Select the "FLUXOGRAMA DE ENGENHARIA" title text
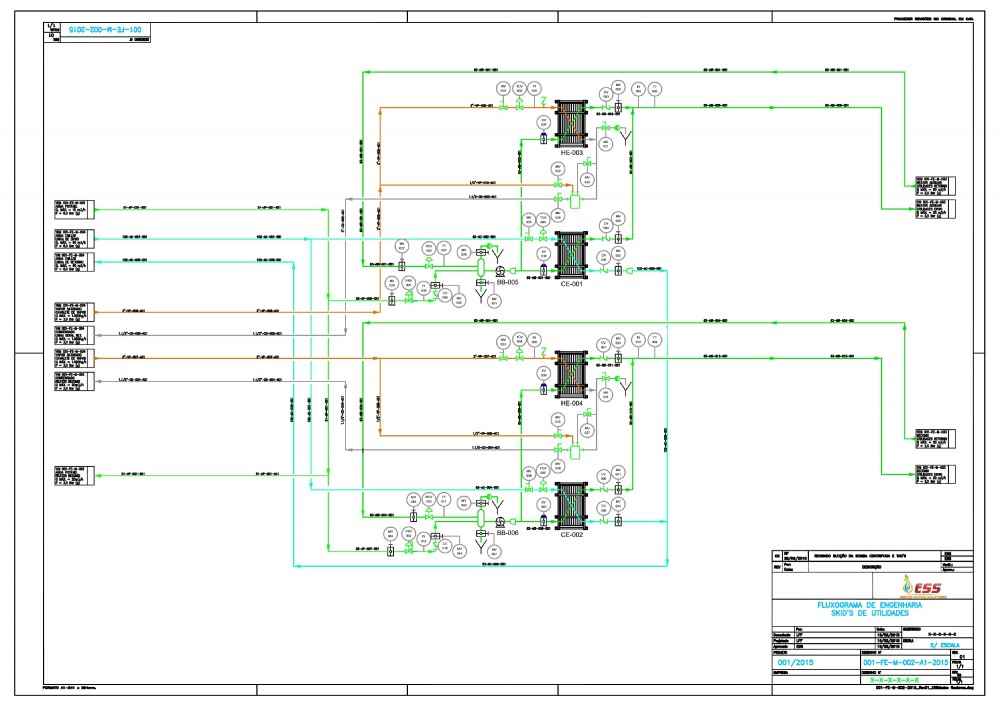 click(868, 605)
